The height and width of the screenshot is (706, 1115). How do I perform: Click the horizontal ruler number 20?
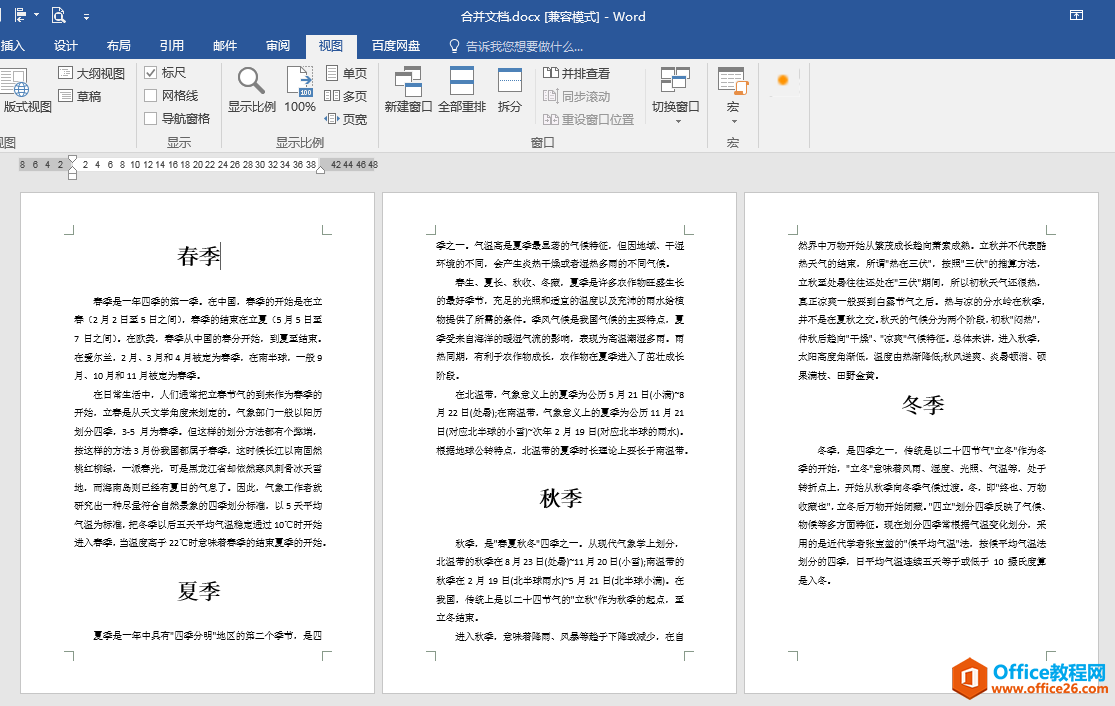click(198, 165)
